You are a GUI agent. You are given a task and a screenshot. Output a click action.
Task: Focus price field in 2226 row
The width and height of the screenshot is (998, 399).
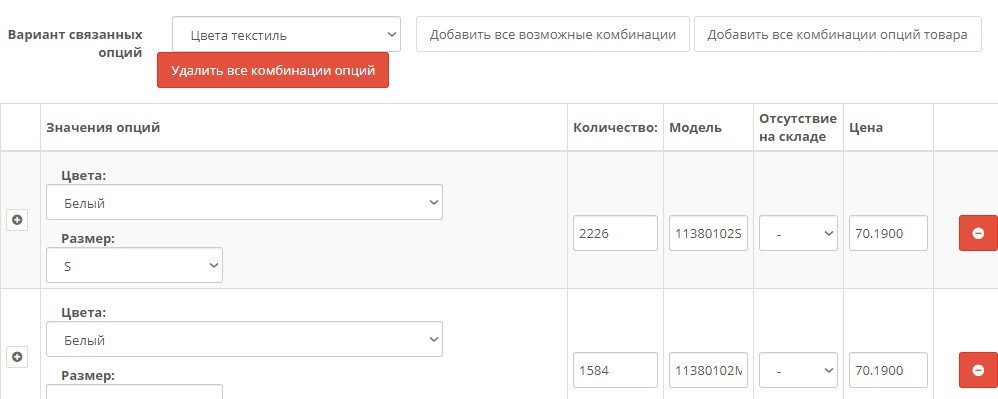(888, 233)
